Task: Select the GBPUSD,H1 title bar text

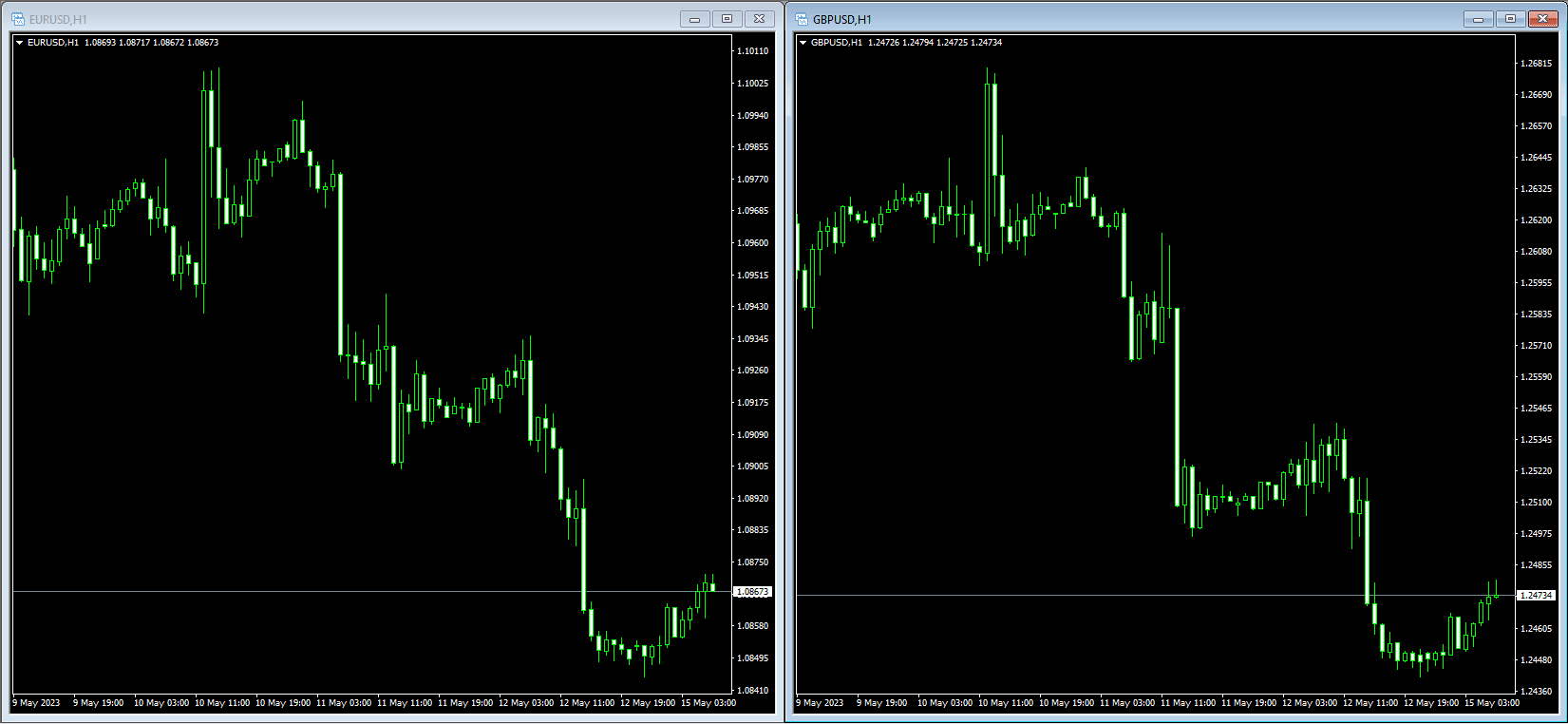Action: click(841, 19)
